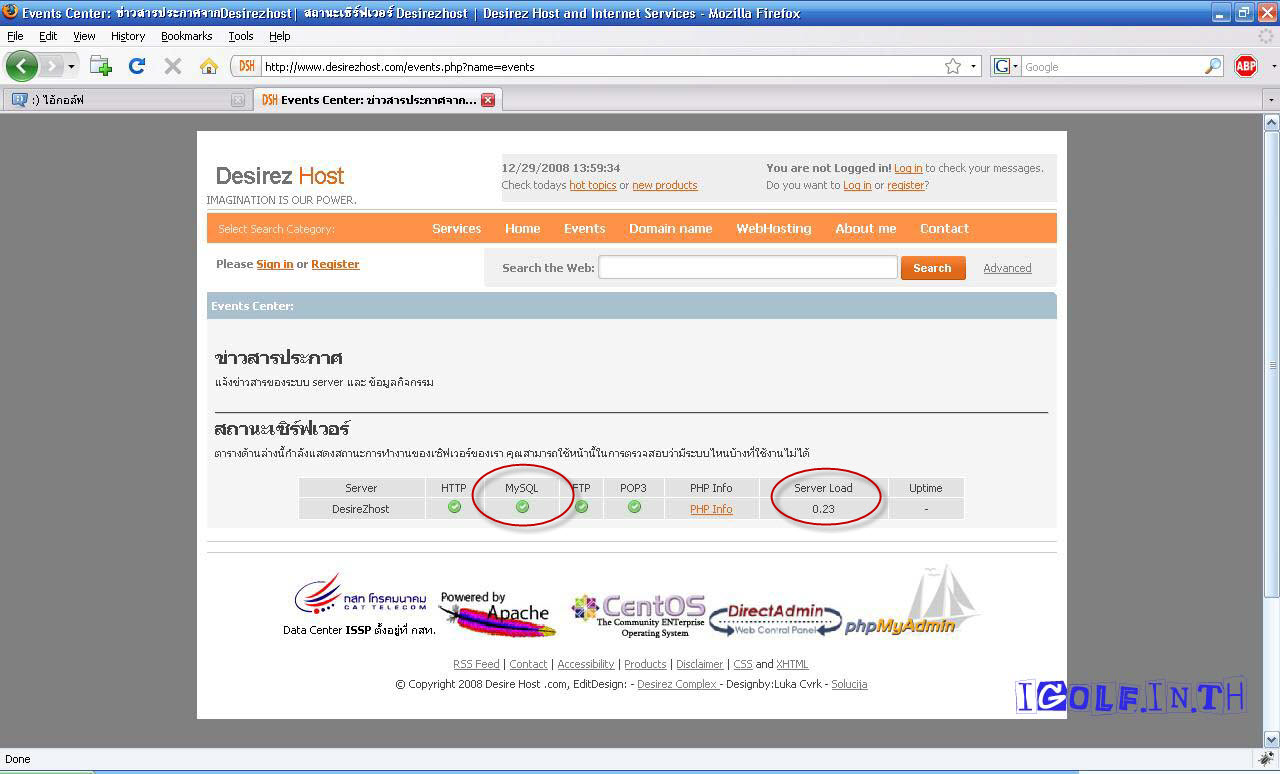Open the list all tabs dropdown
This screenshot has width=1280, height=774.
(1271, 100)
